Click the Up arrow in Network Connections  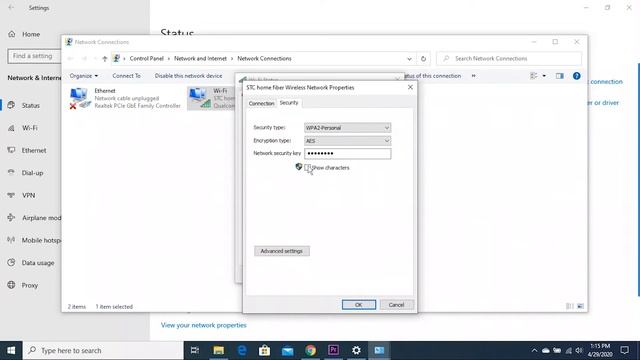pos(104,59)
